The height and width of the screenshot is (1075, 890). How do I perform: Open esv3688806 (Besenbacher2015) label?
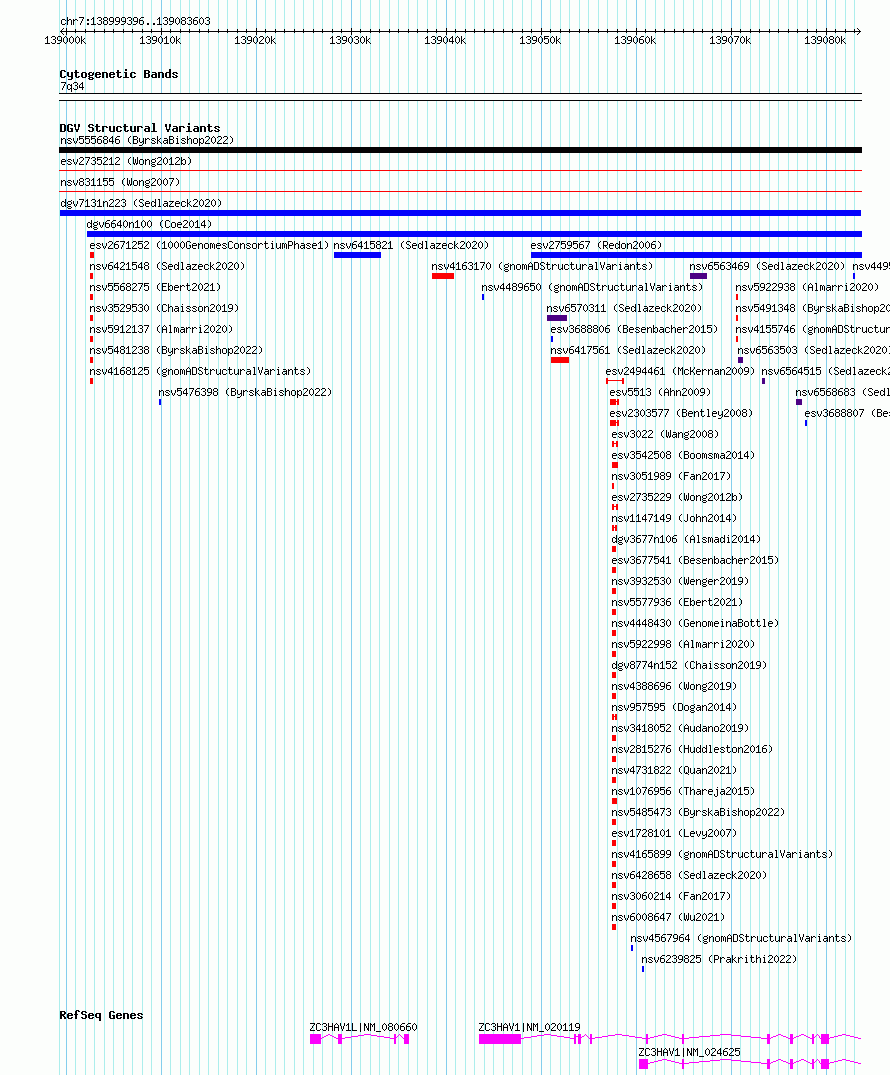tap(634, 329)
